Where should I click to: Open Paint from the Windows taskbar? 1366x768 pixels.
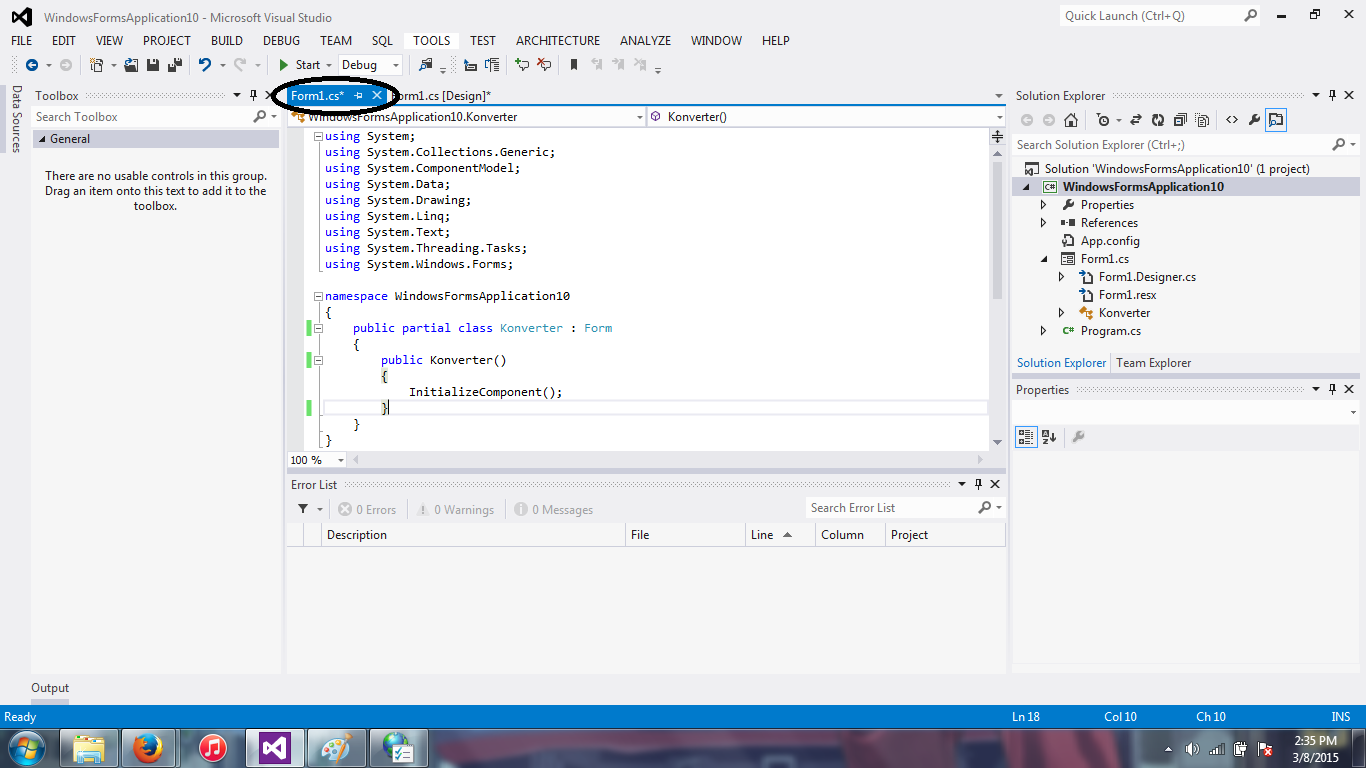(x=337, y=747)
